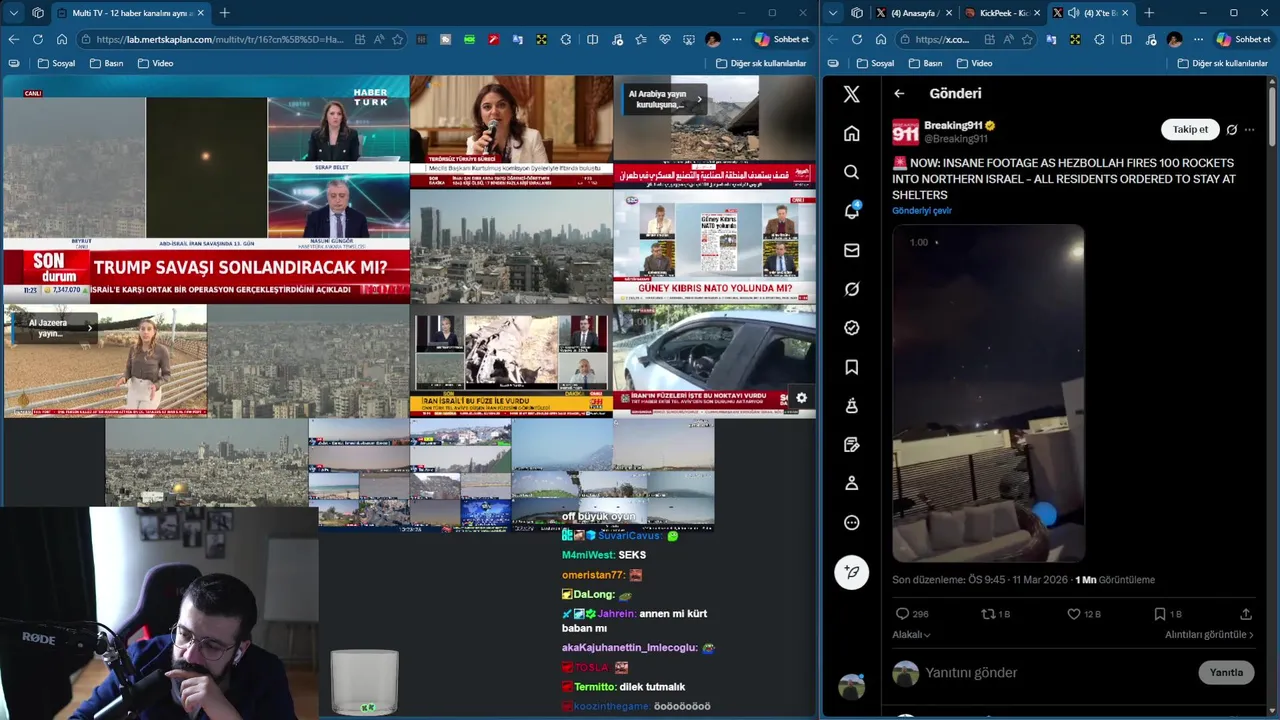1280x720 pixels.
Task: Click the Yanıtla reply button
Action: [x=1226, y=672]
